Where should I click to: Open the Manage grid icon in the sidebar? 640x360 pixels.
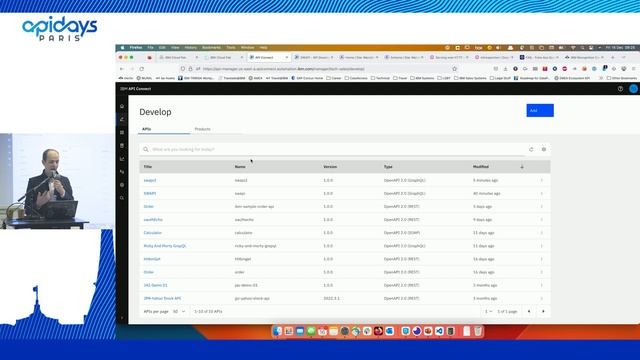point(122,132)
